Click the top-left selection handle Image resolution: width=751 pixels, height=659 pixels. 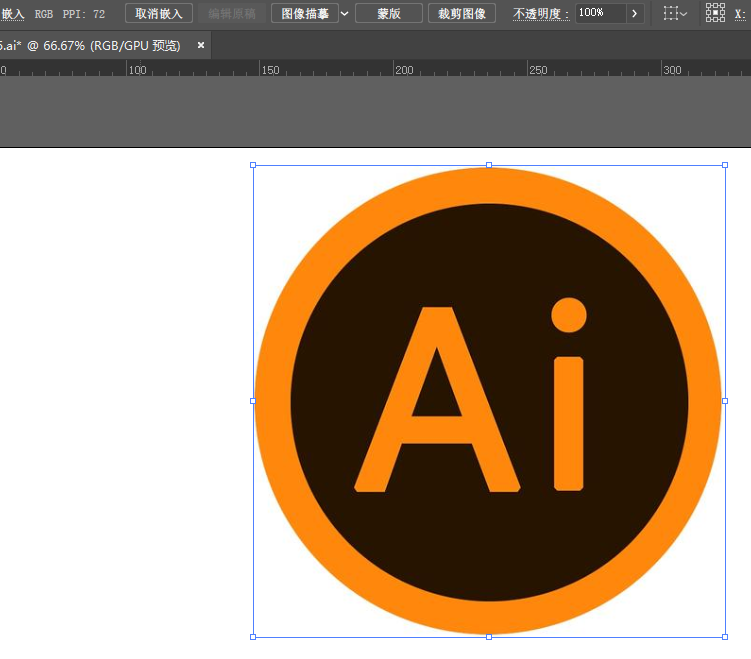click(x=253, y=165)
